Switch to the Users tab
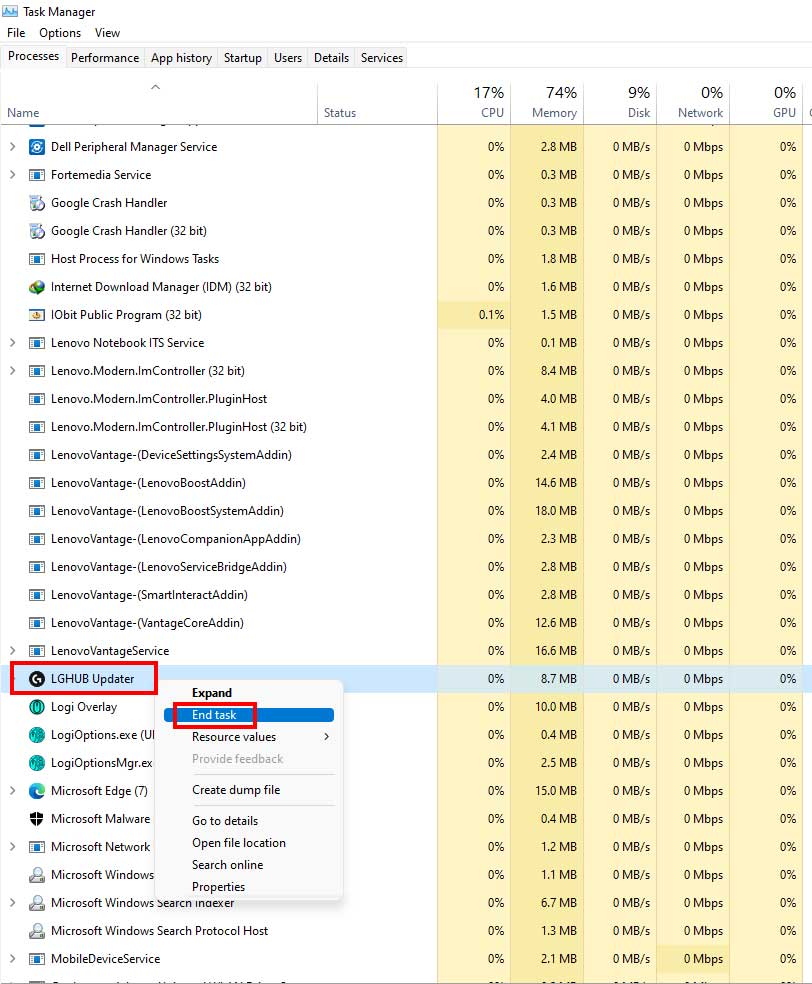 click(288, 58)
